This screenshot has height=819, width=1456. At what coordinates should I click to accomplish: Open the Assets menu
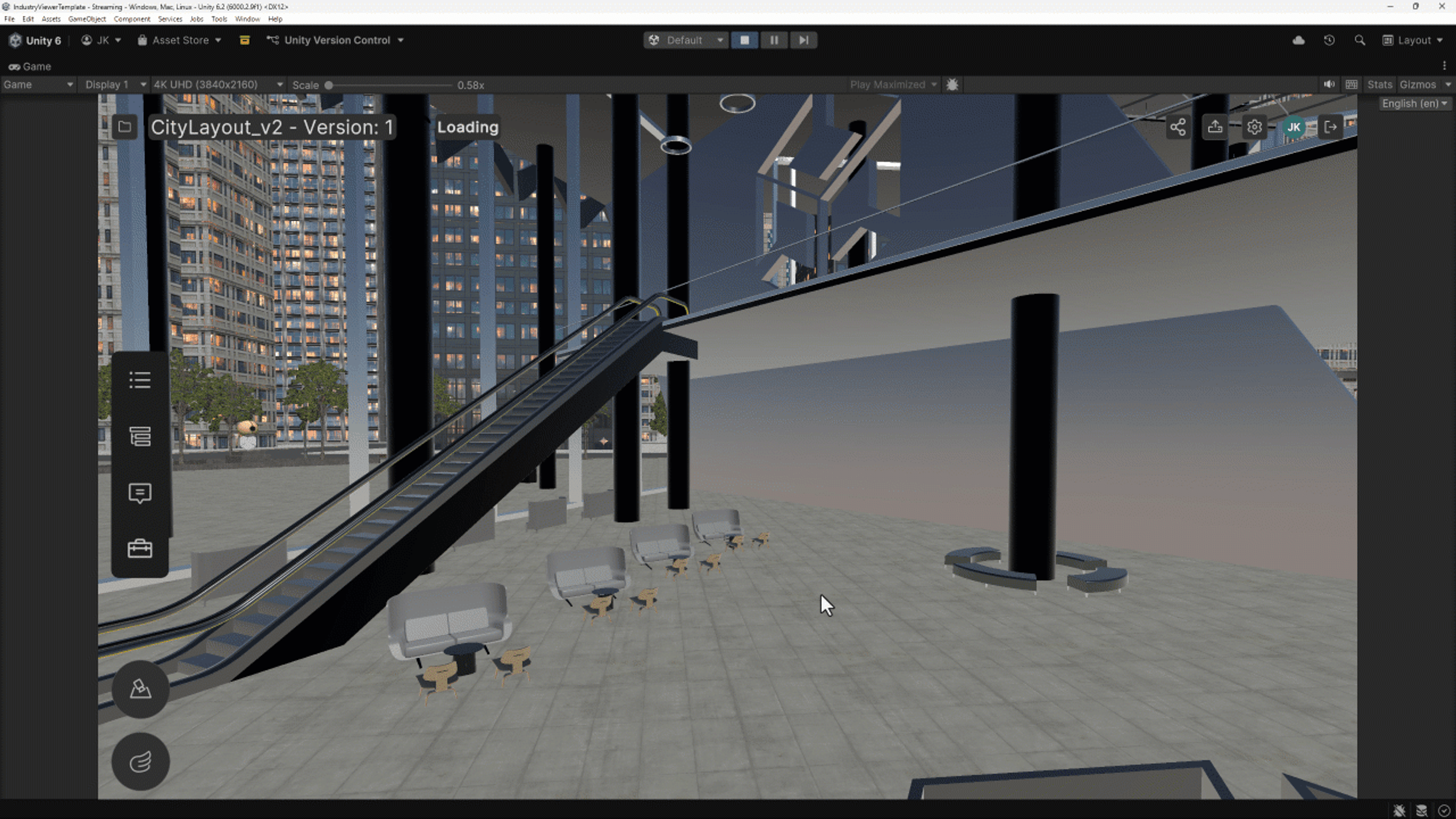51,19
